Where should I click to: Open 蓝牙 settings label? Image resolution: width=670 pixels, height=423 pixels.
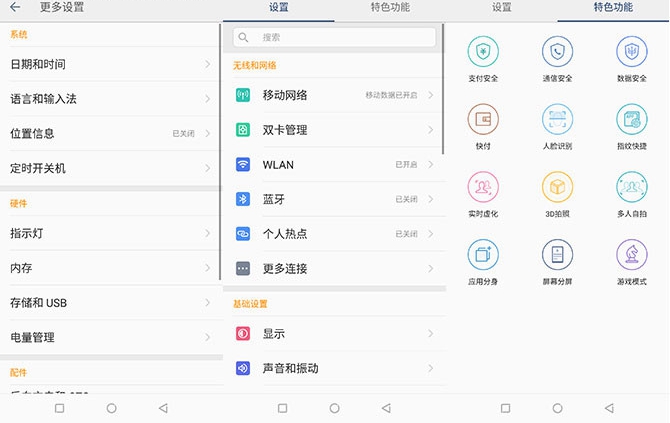point(274,199)
